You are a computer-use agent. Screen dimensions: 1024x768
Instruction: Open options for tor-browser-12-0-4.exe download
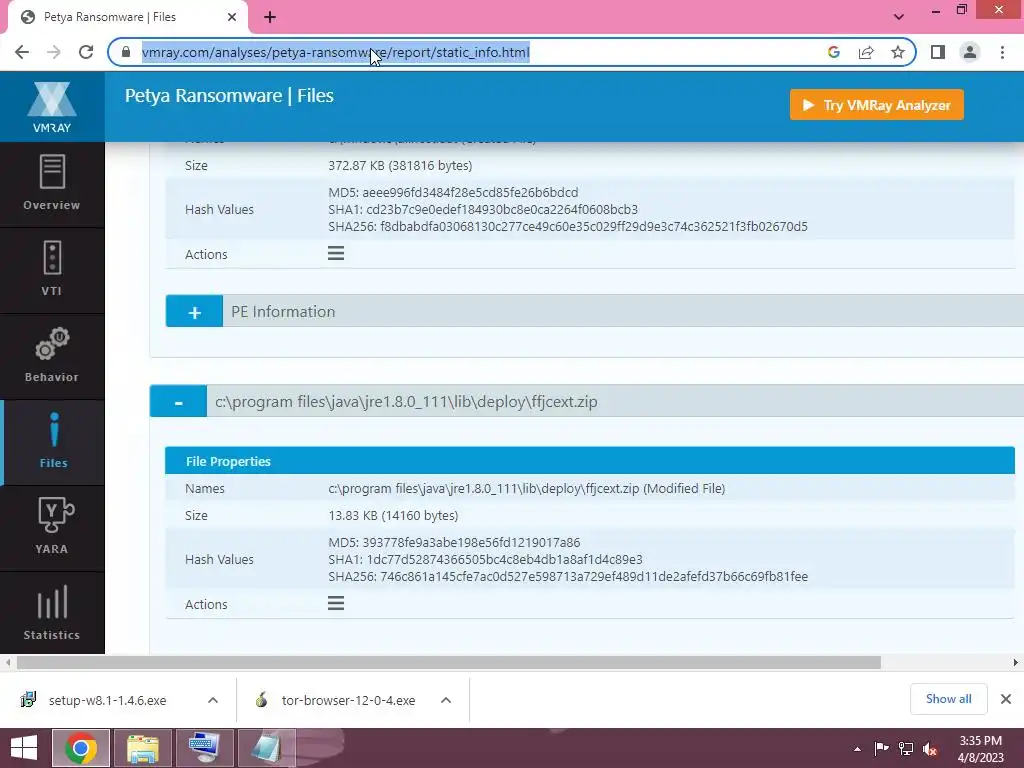click(446, 700)
